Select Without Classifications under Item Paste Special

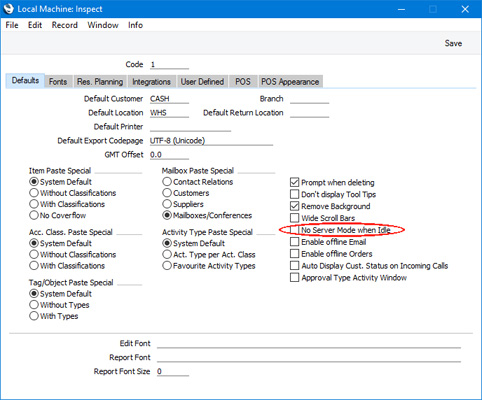point(34,193)
